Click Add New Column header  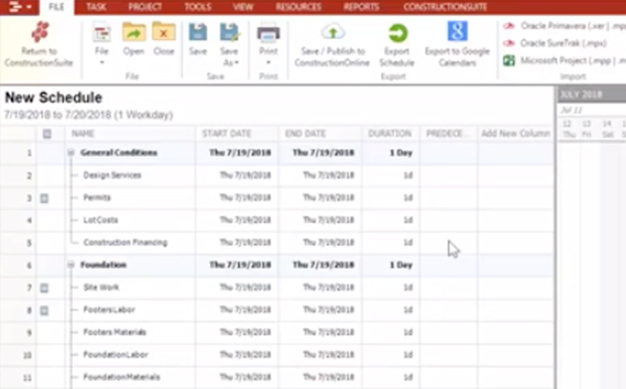click(x=516, y=133)
